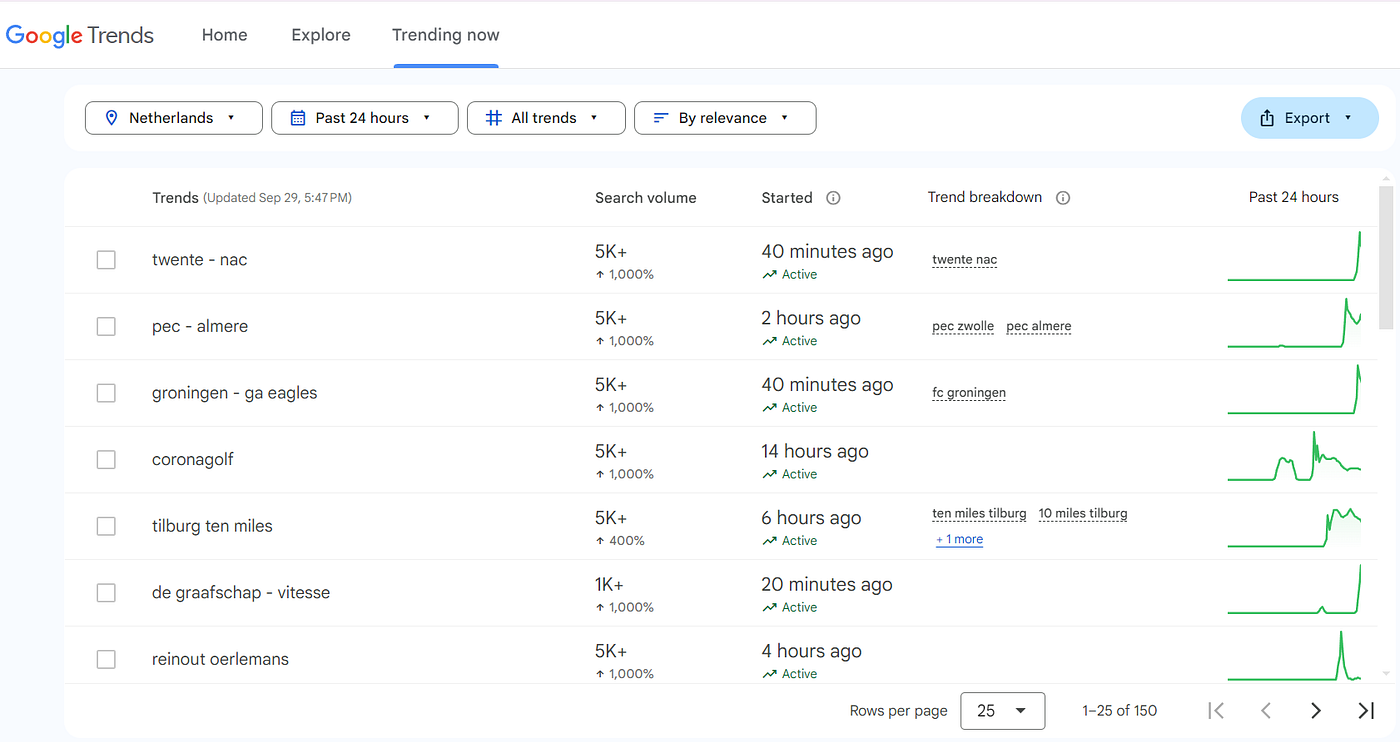This screenshot has height=742, width=1400.
Task: Open the tilburg ten miles sparkline chart
Action: coord(1294,526)
